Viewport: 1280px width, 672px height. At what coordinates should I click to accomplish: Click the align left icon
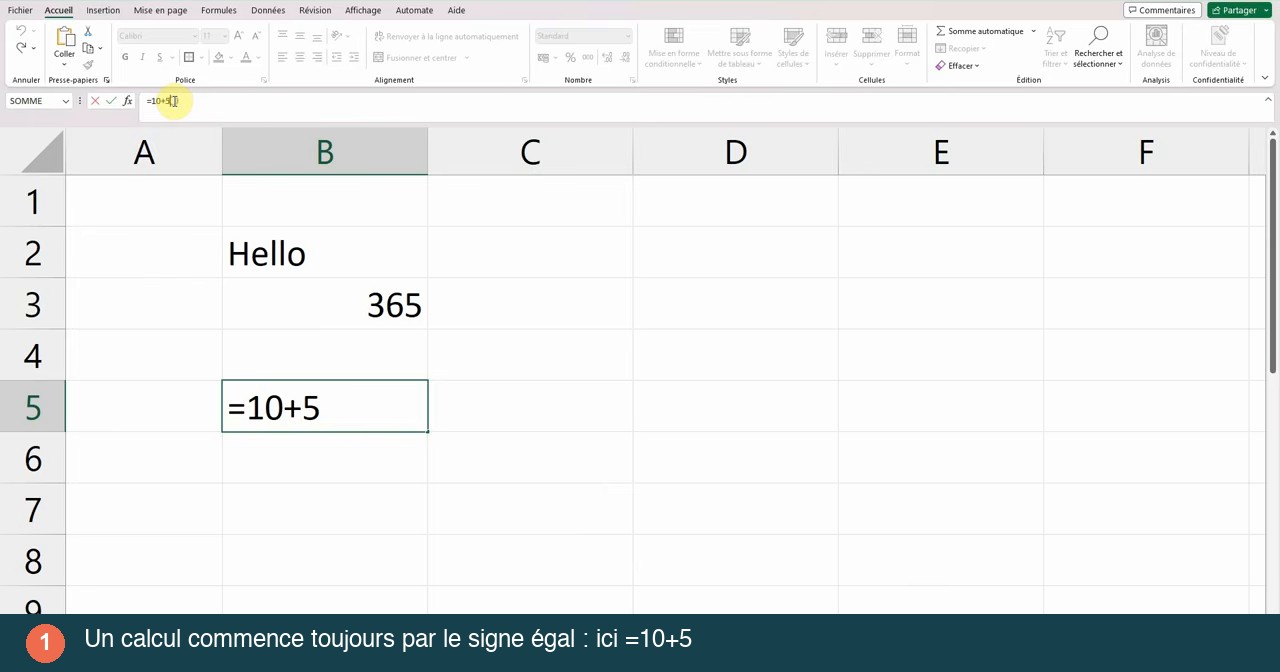tap(282, 58)
